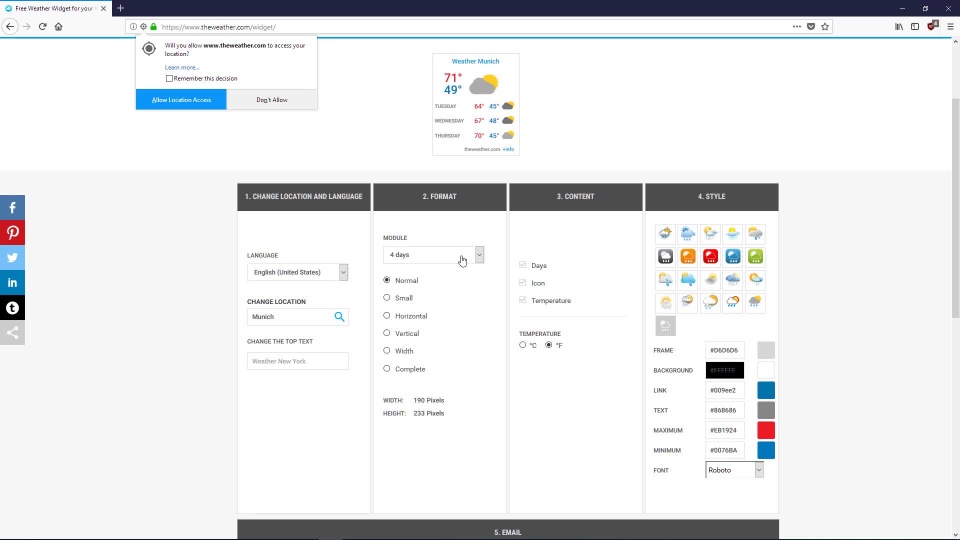Select the Vertical module format

point(386,333)
